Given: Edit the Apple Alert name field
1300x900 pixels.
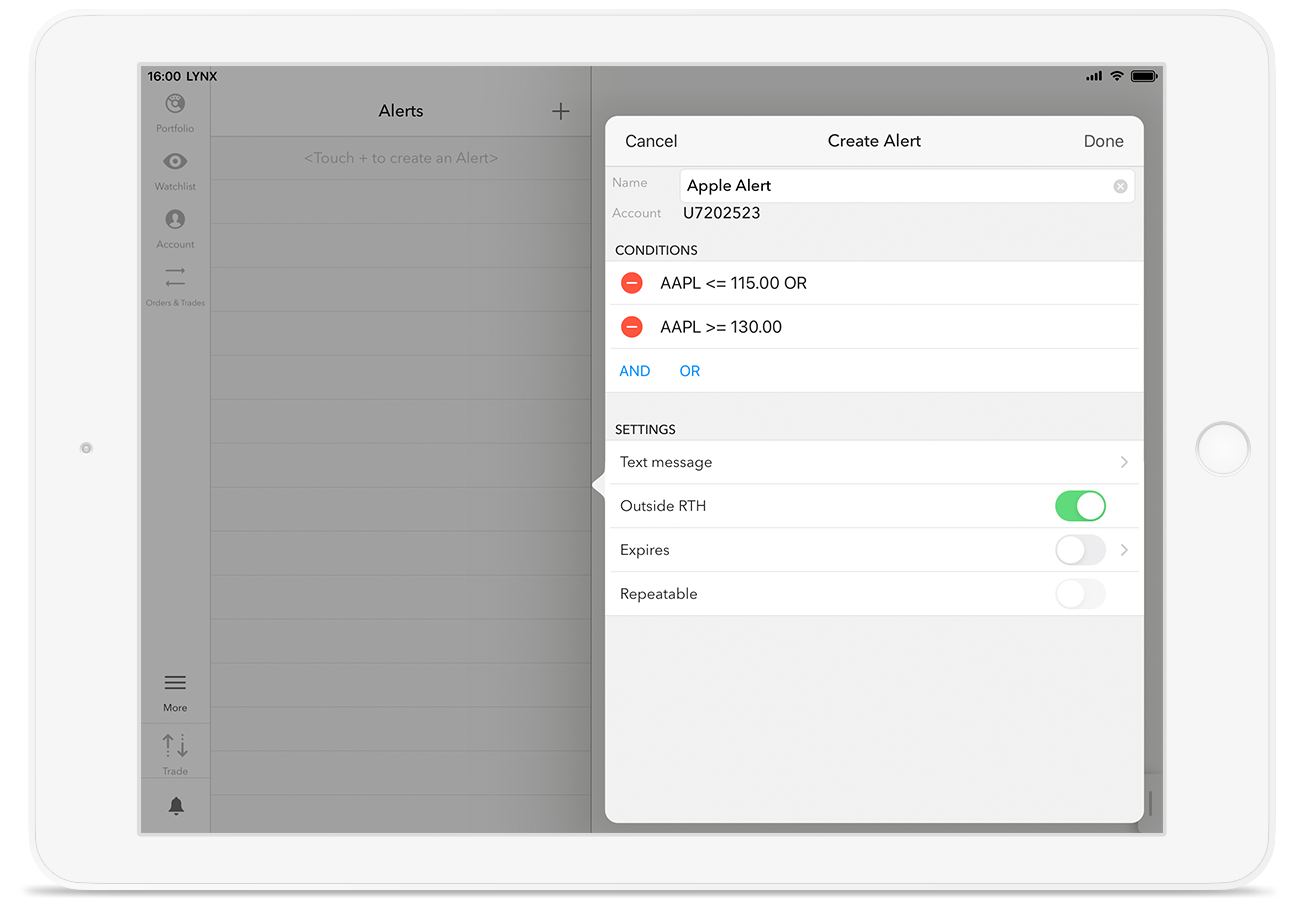Looking at the screenshot, I should [907, 186].
